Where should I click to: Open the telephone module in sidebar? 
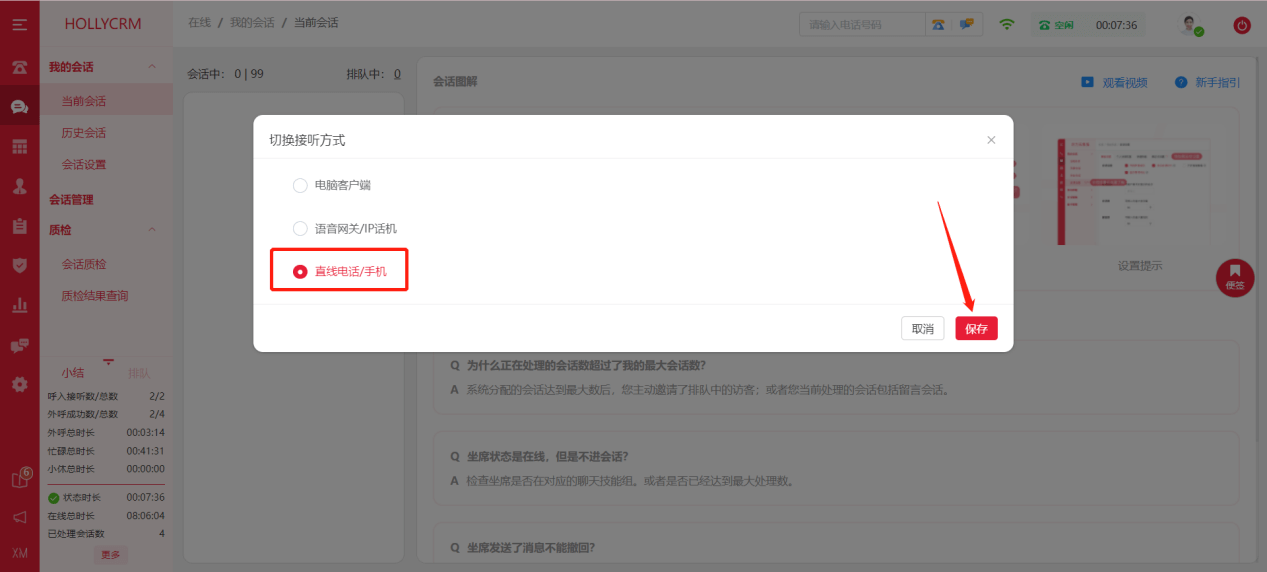19,67
